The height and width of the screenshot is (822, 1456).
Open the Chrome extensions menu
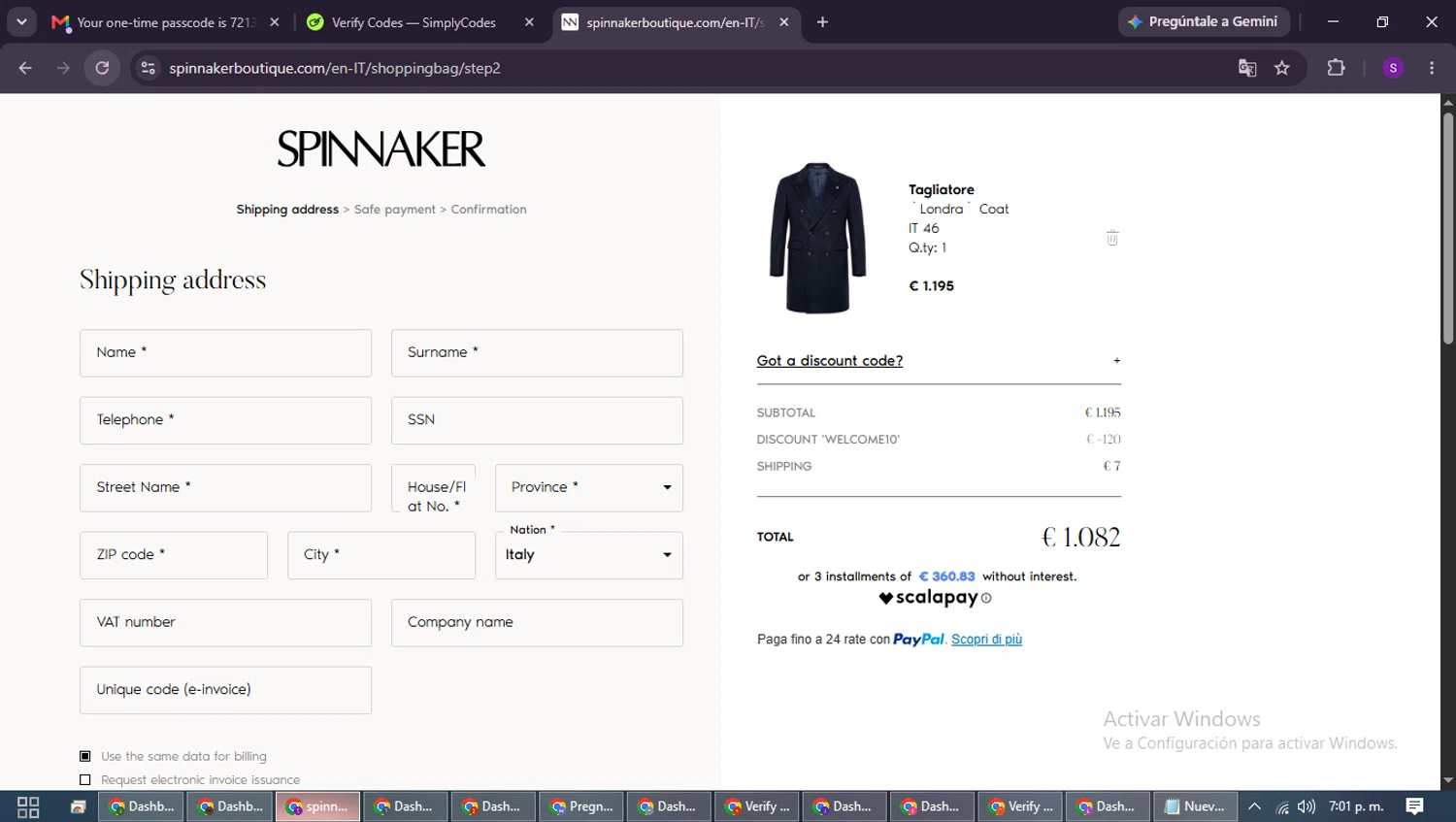(x=1337, y=68)
